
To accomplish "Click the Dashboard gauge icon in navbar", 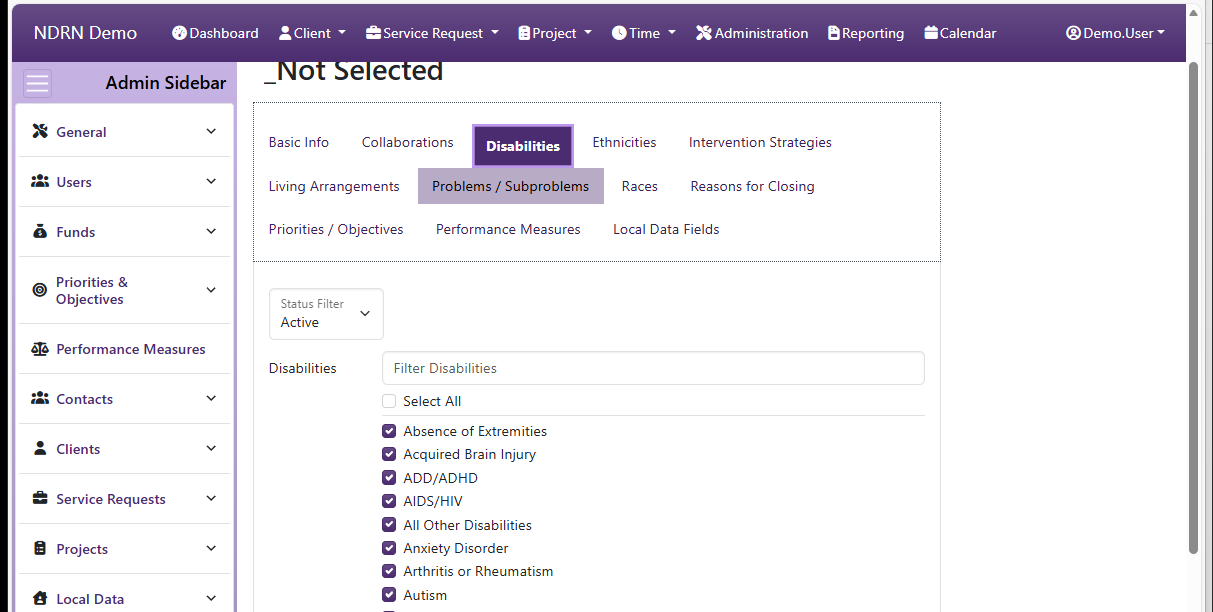I will pyautogui.click(x=179, y=33).
